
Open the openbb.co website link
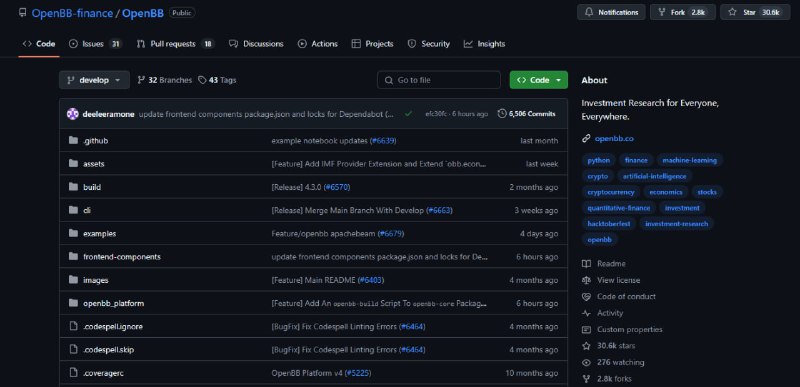coord(614,138)
